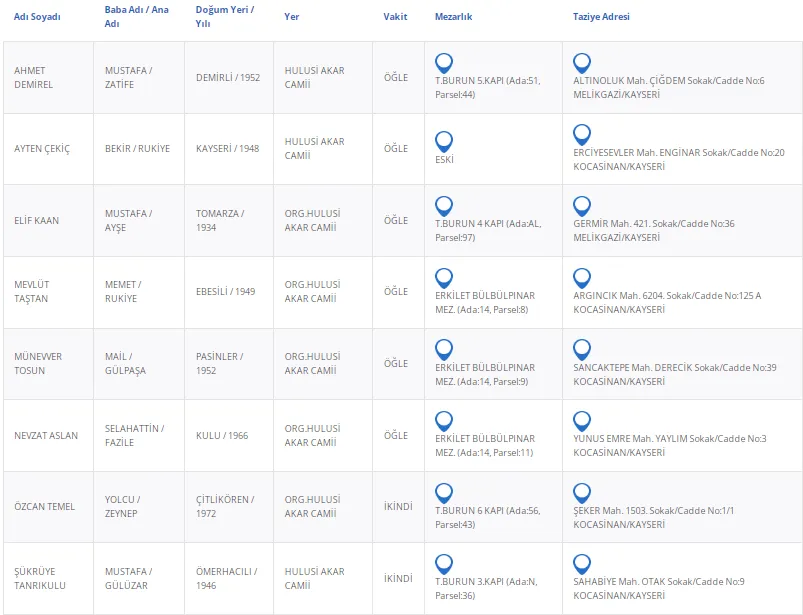Click the Doğum Yeri / Yılı header
Screen dimensions: 803x615
(224, 16)
